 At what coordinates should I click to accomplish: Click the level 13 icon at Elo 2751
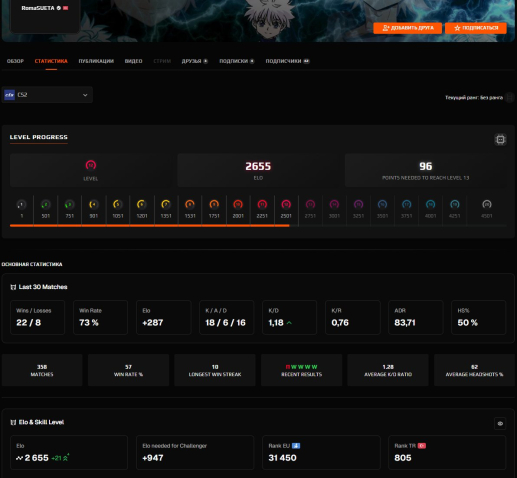pyautogui.click(x=310, y=204)
